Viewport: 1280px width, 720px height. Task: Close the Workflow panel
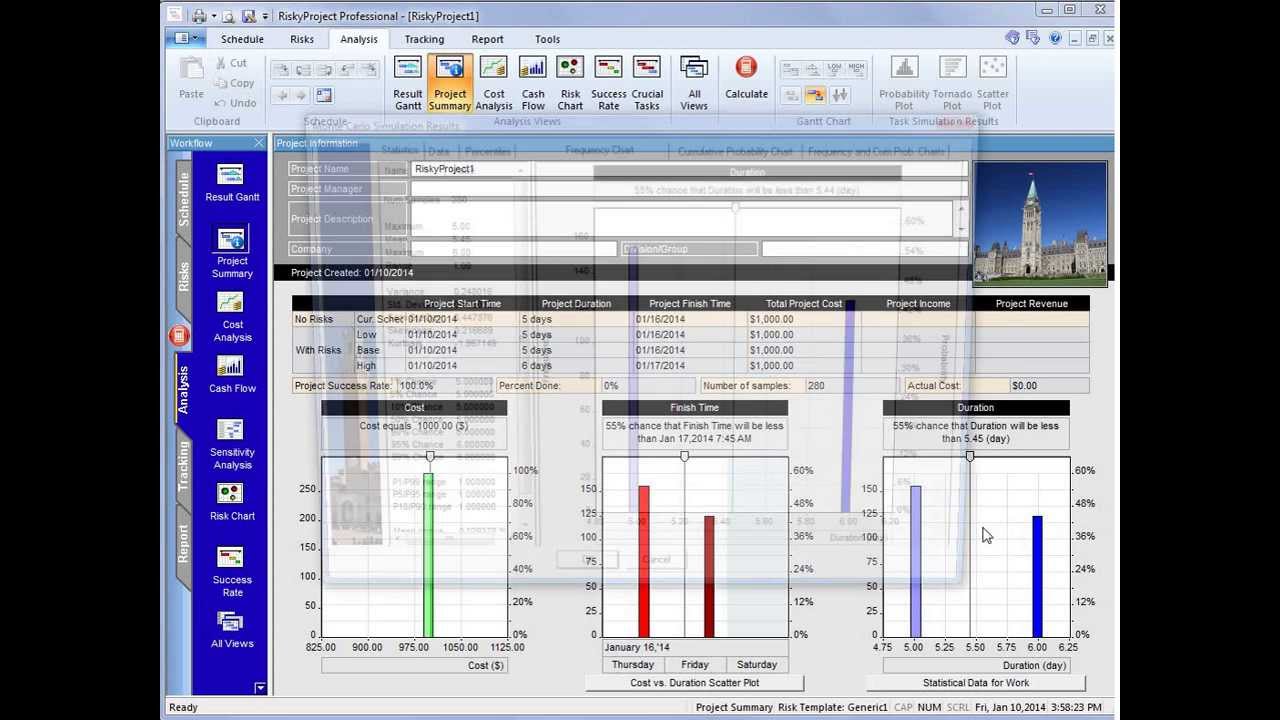259,143
